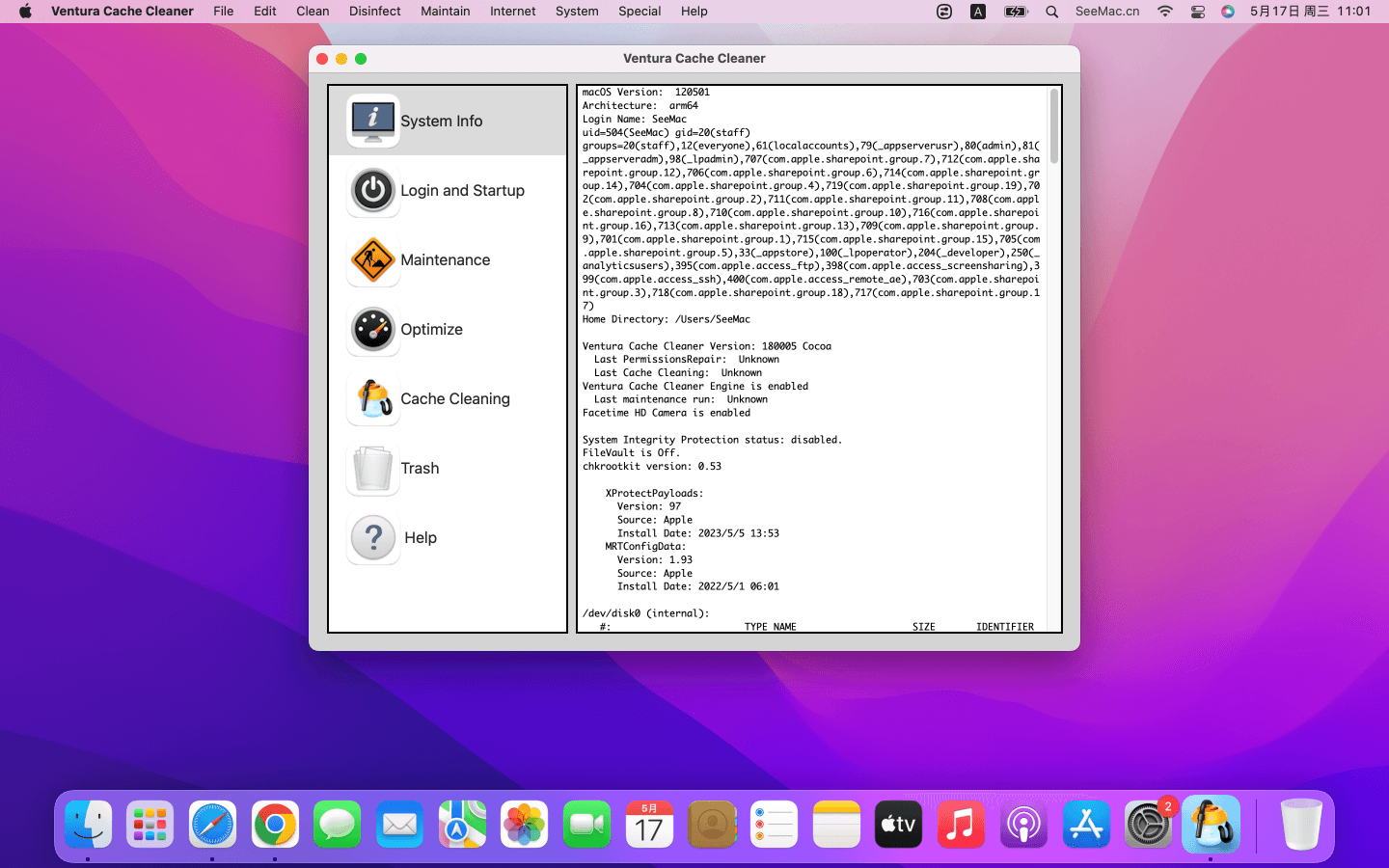The image size is (1389, 868).
Task: Open Messages from the Dock
Action: point(338,825)
